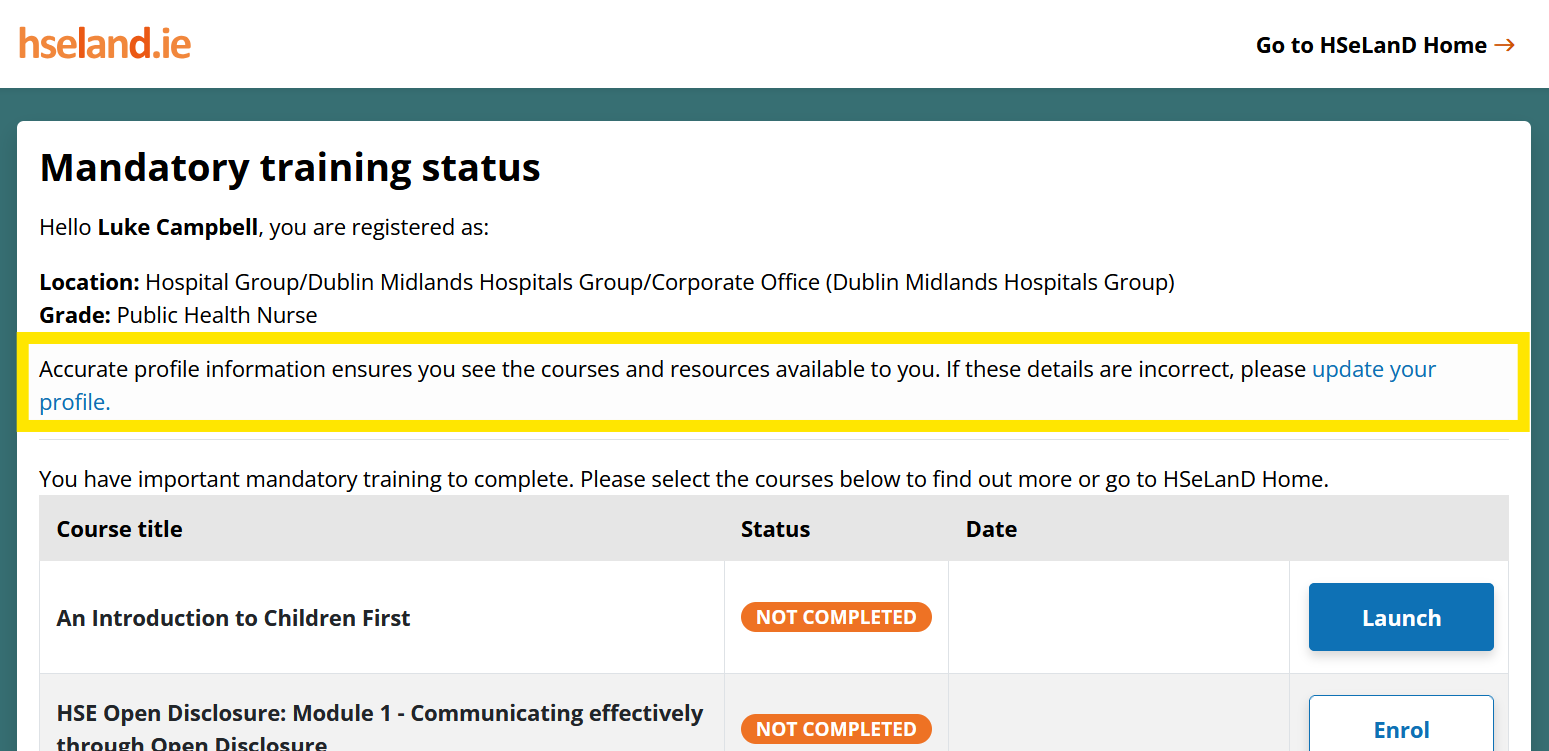
Task: Click the course title An Introduction to Children First
Action: coord(233,617)
